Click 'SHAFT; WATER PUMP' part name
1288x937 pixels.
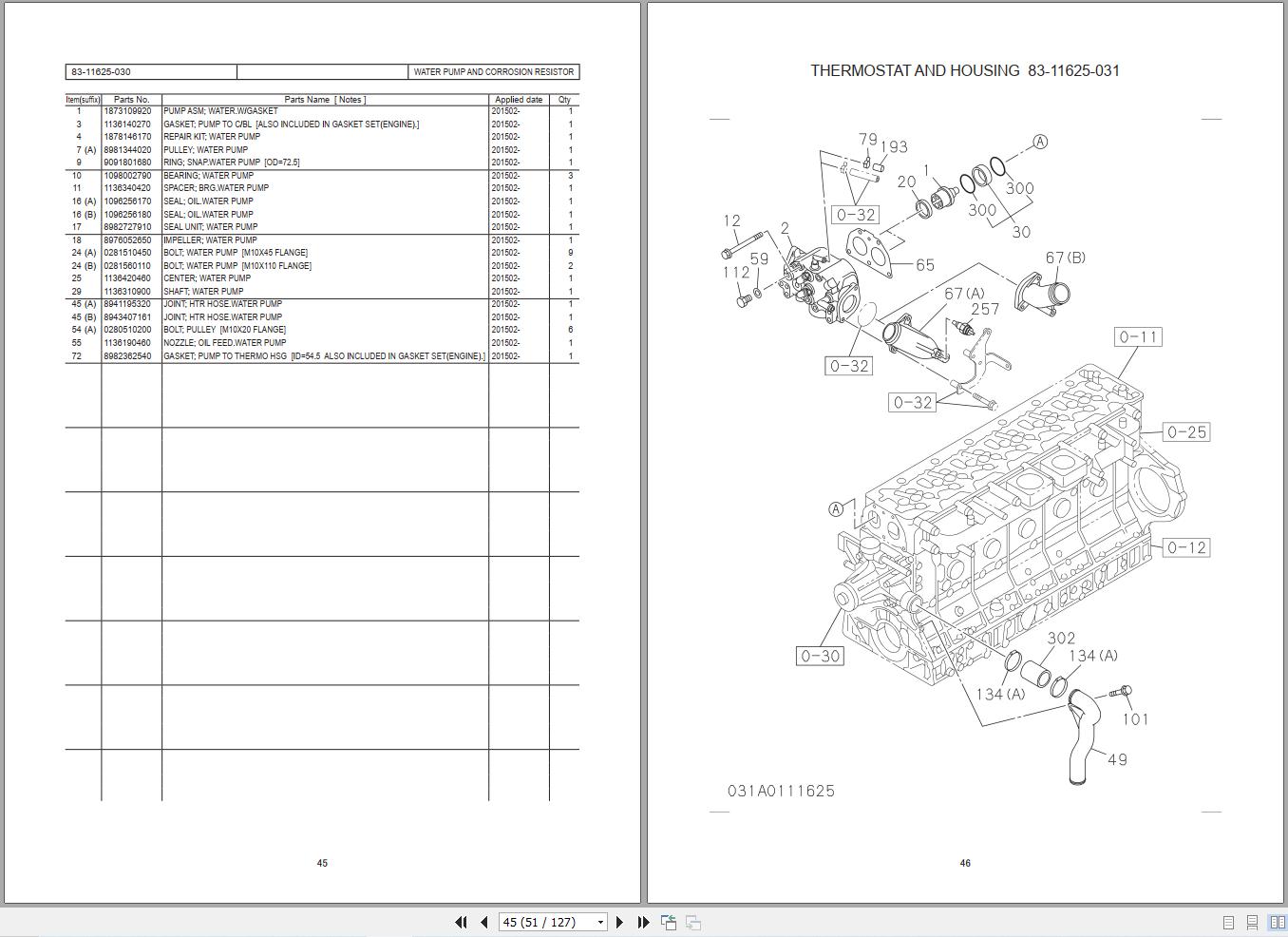coord(203,292)
